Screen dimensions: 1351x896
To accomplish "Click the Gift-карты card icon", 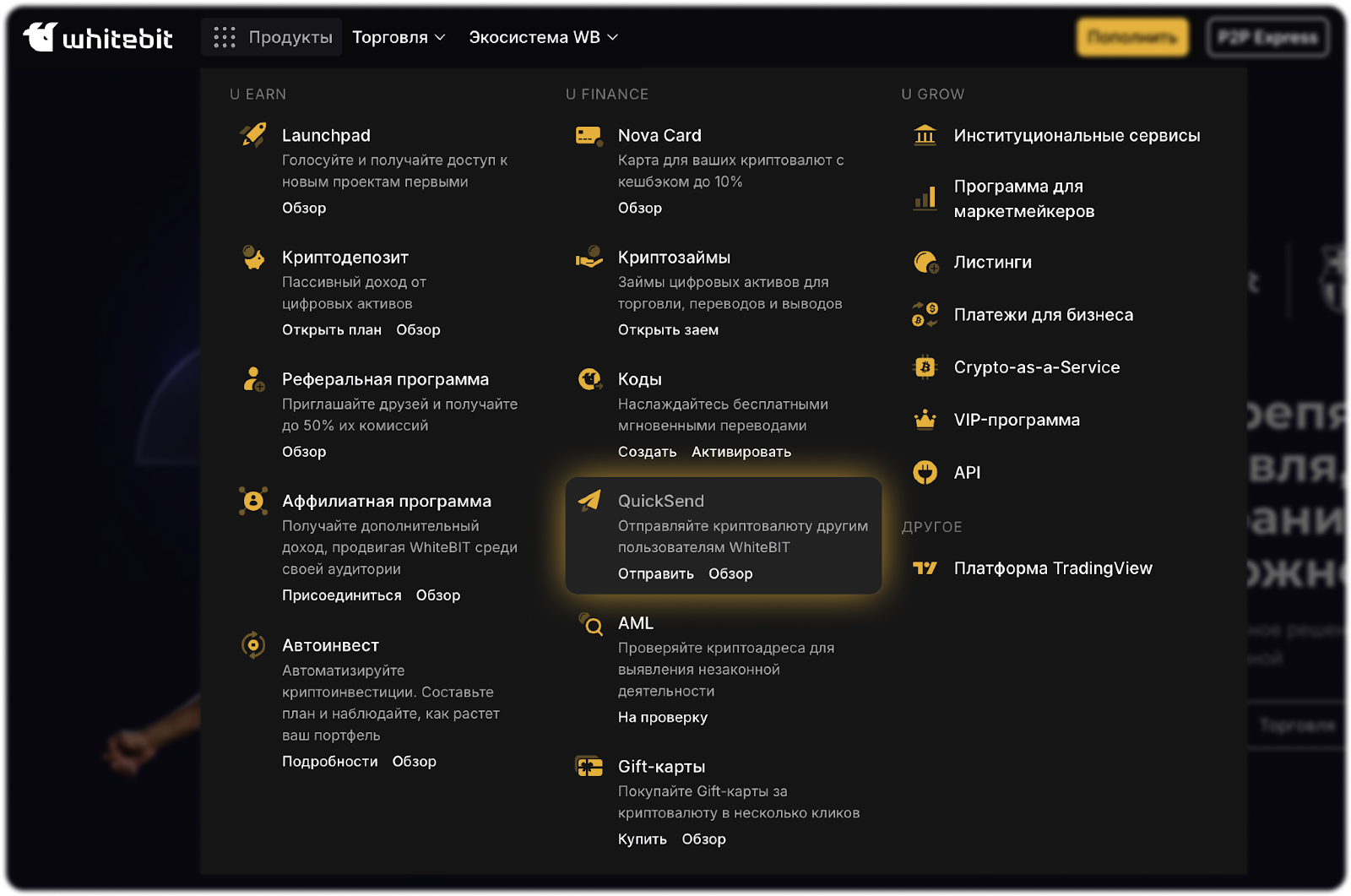I will (x=589, y=767).
